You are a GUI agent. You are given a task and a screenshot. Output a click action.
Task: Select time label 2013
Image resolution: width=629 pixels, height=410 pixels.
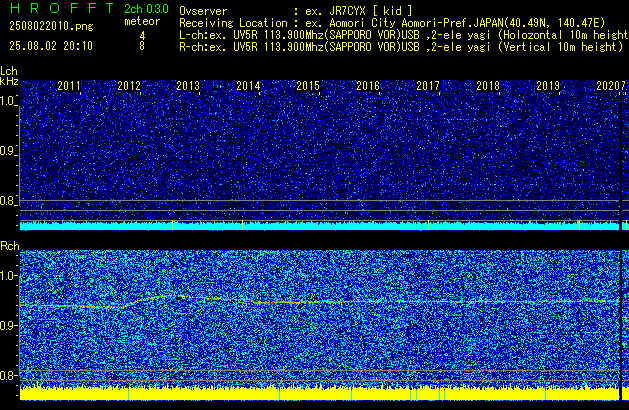pyautogui.click(x=188, y=86)
